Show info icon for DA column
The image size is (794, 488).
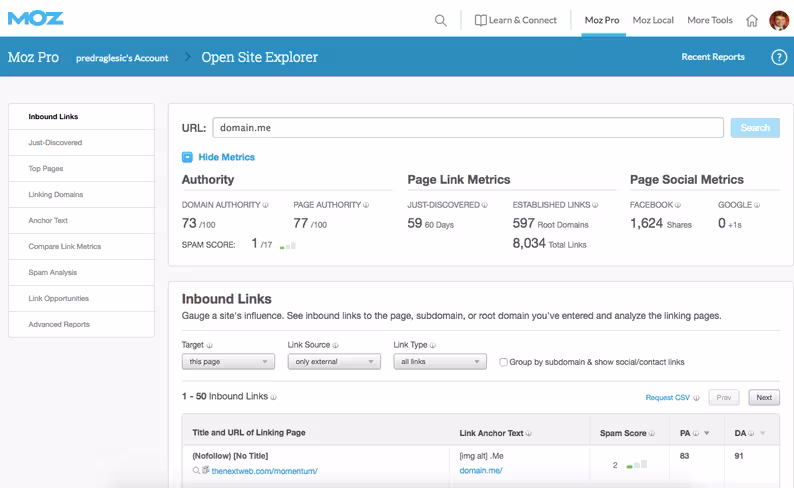pos(751,433)
